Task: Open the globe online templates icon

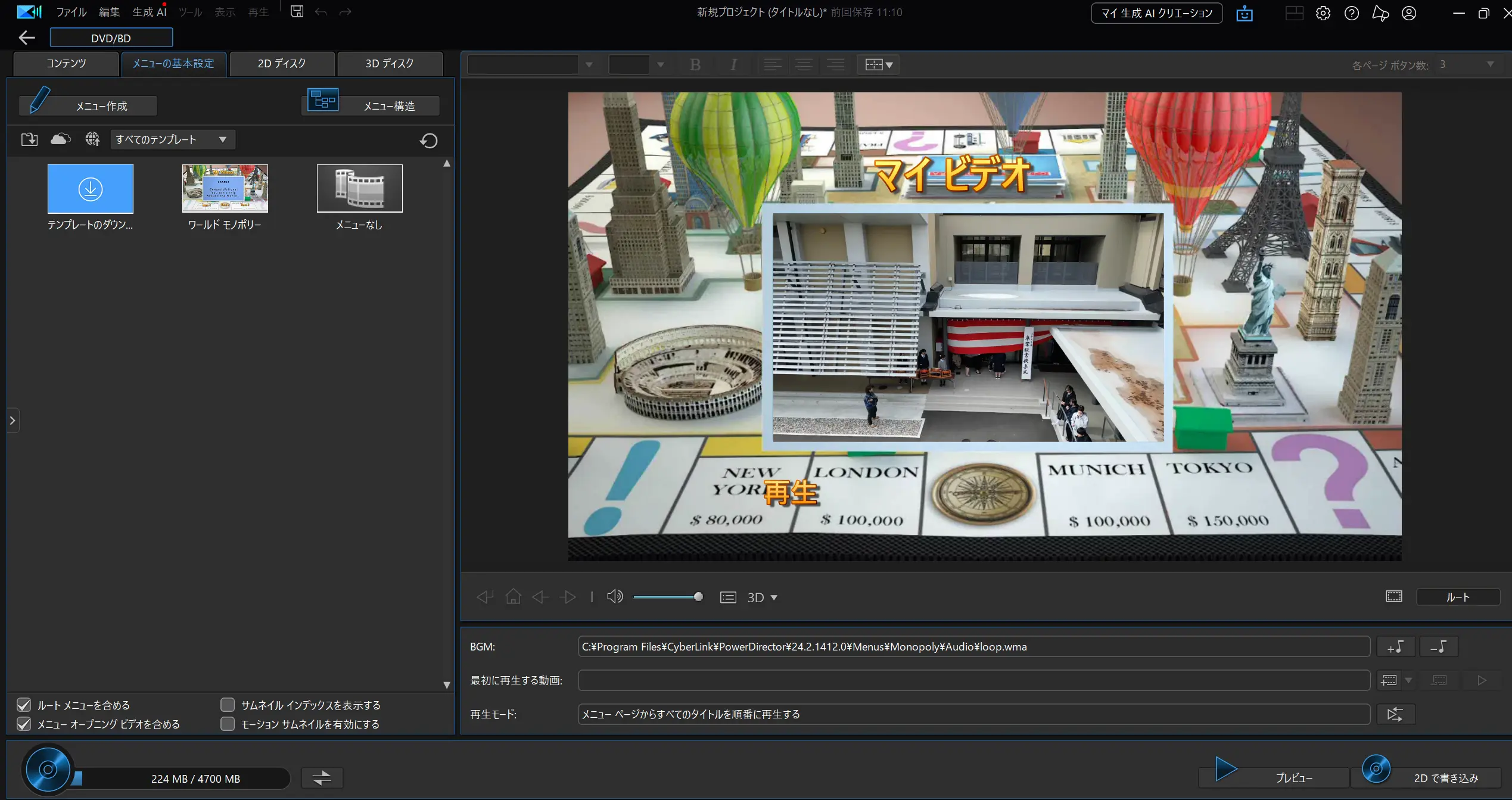Action: [x=92, y=139]
